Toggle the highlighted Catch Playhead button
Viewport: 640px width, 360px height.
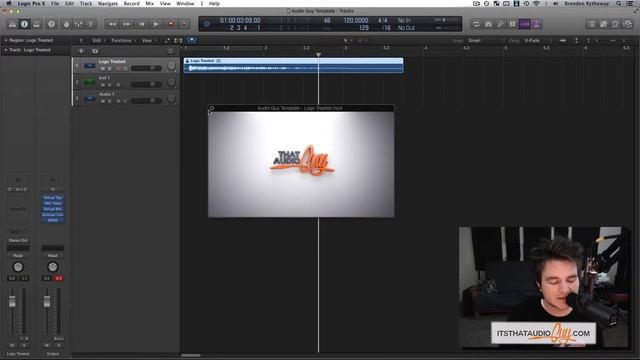click(191, 40)
